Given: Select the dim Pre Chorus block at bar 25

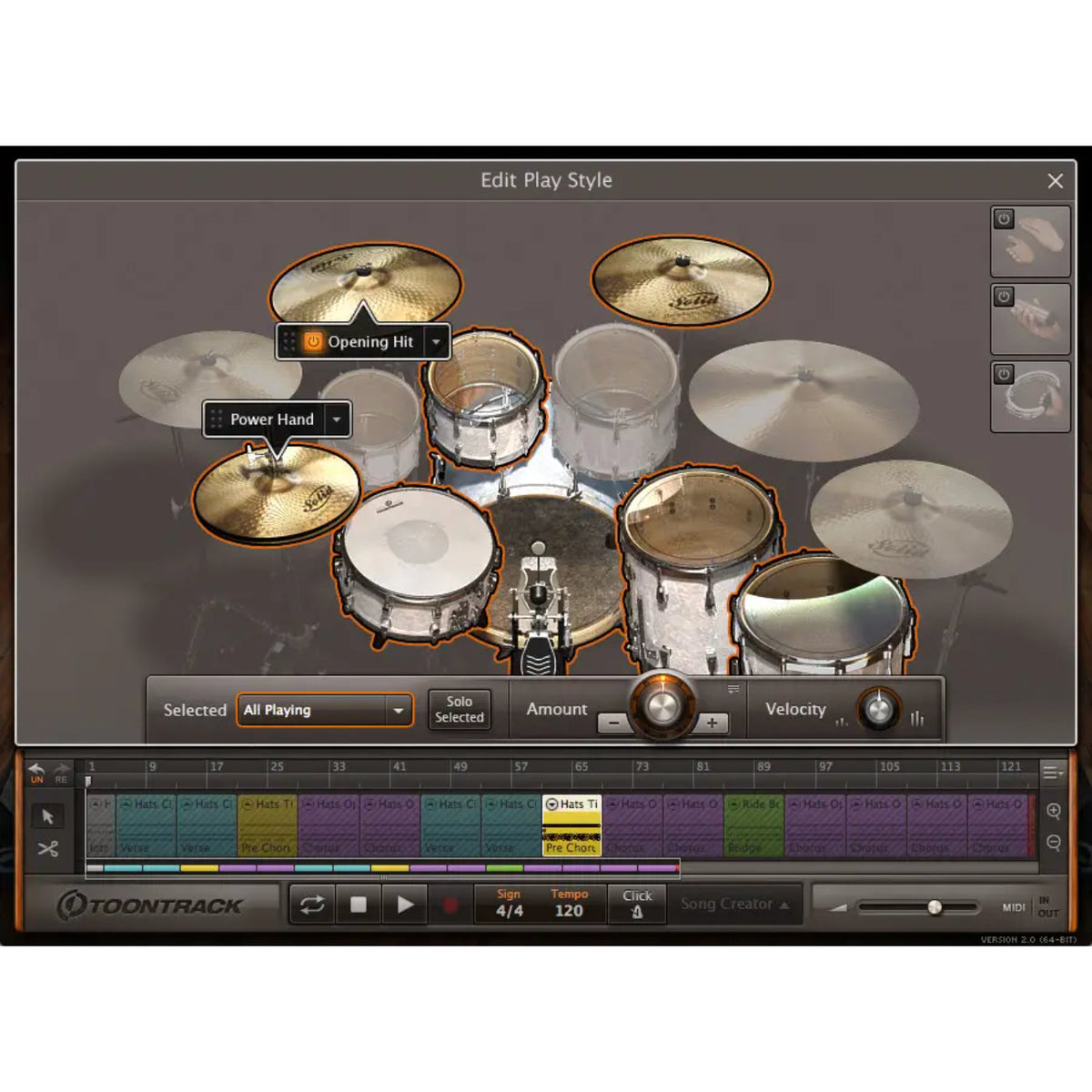Looking at the screenshot, I should [267, 825].
